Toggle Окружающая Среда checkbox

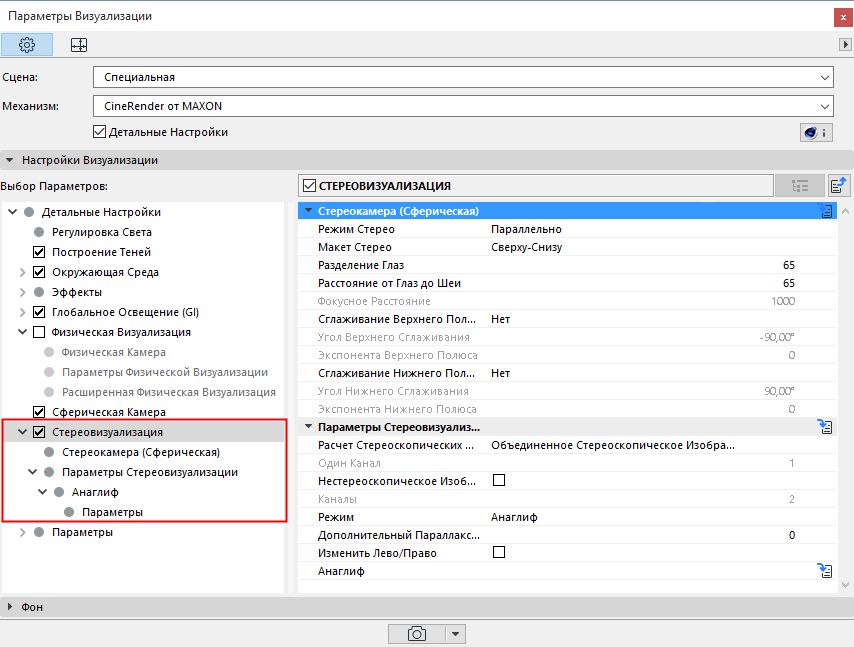(39, 272)
